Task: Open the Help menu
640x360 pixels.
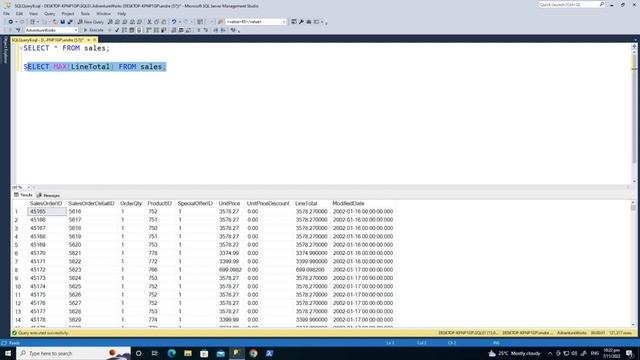Action: (x=122, y=13)
